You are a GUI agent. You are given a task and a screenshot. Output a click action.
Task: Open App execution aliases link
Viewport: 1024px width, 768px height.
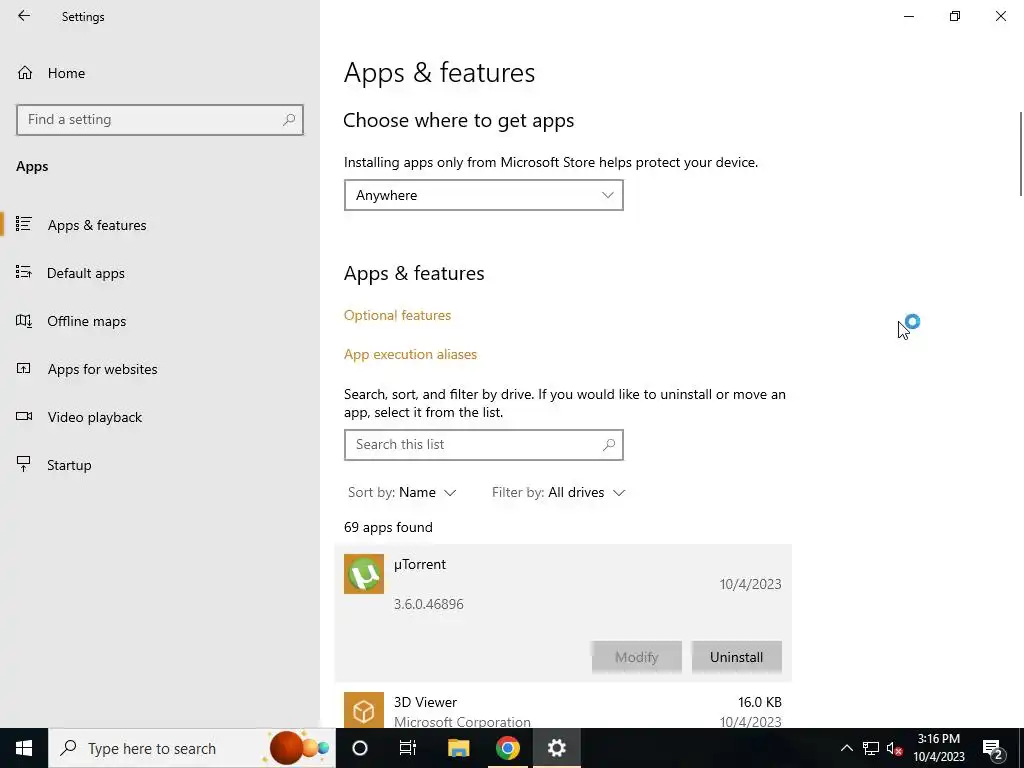tap(410, 355)
